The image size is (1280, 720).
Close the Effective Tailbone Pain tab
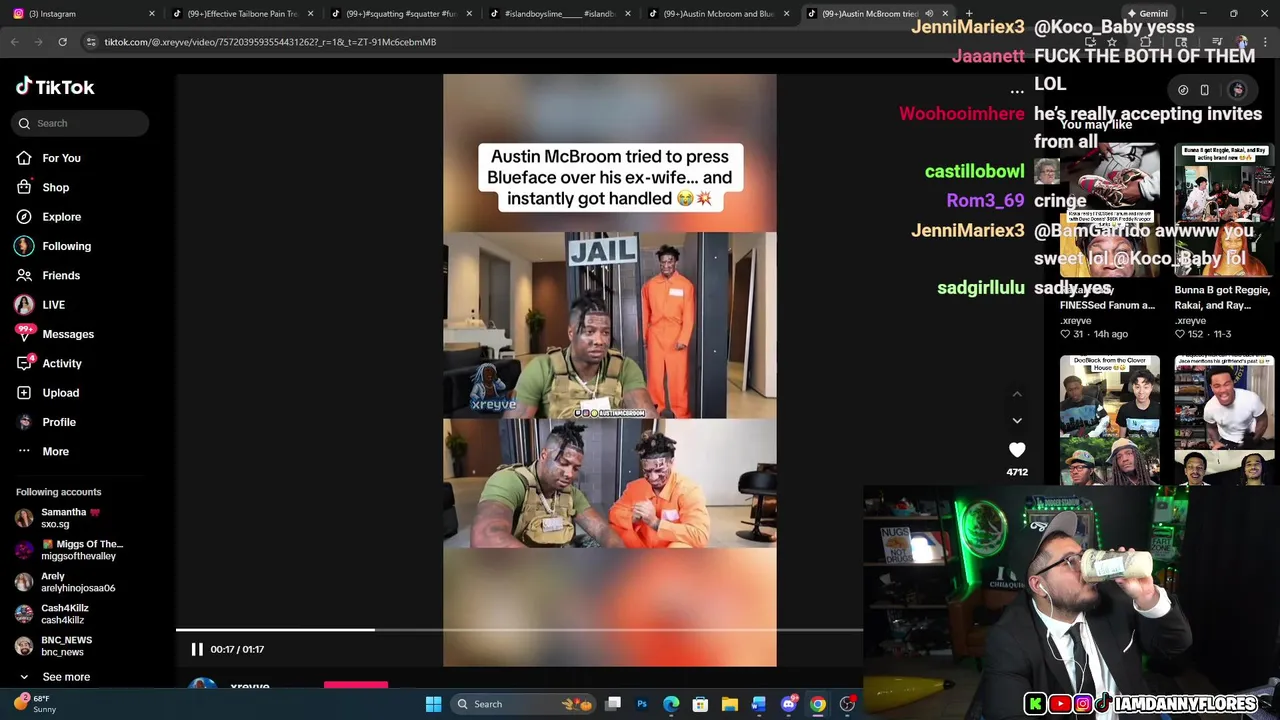click(x=311, y=13)
